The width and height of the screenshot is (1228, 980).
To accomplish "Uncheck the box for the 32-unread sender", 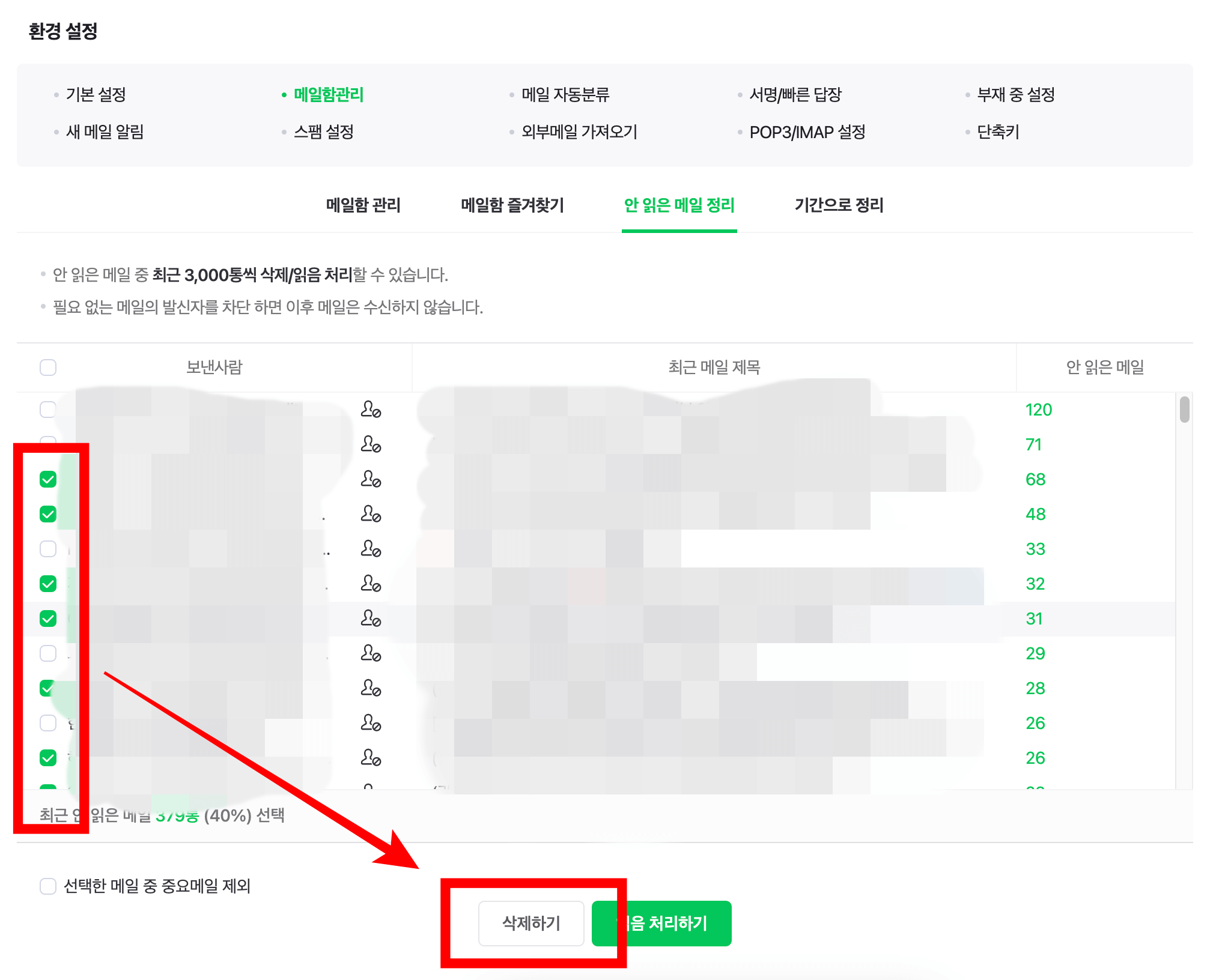I will click(48, 584).
